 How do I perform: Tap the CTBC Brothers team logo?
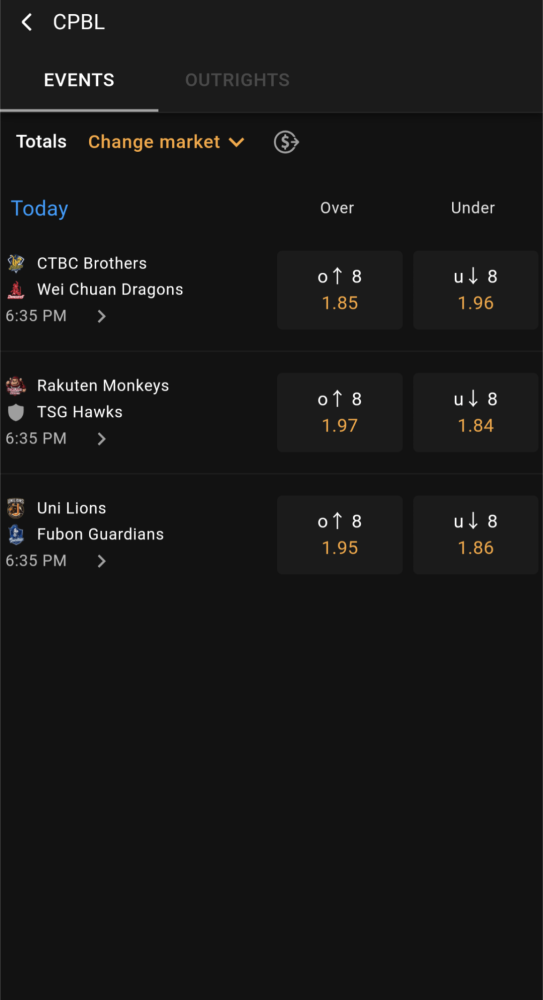[x=16, y=263]
